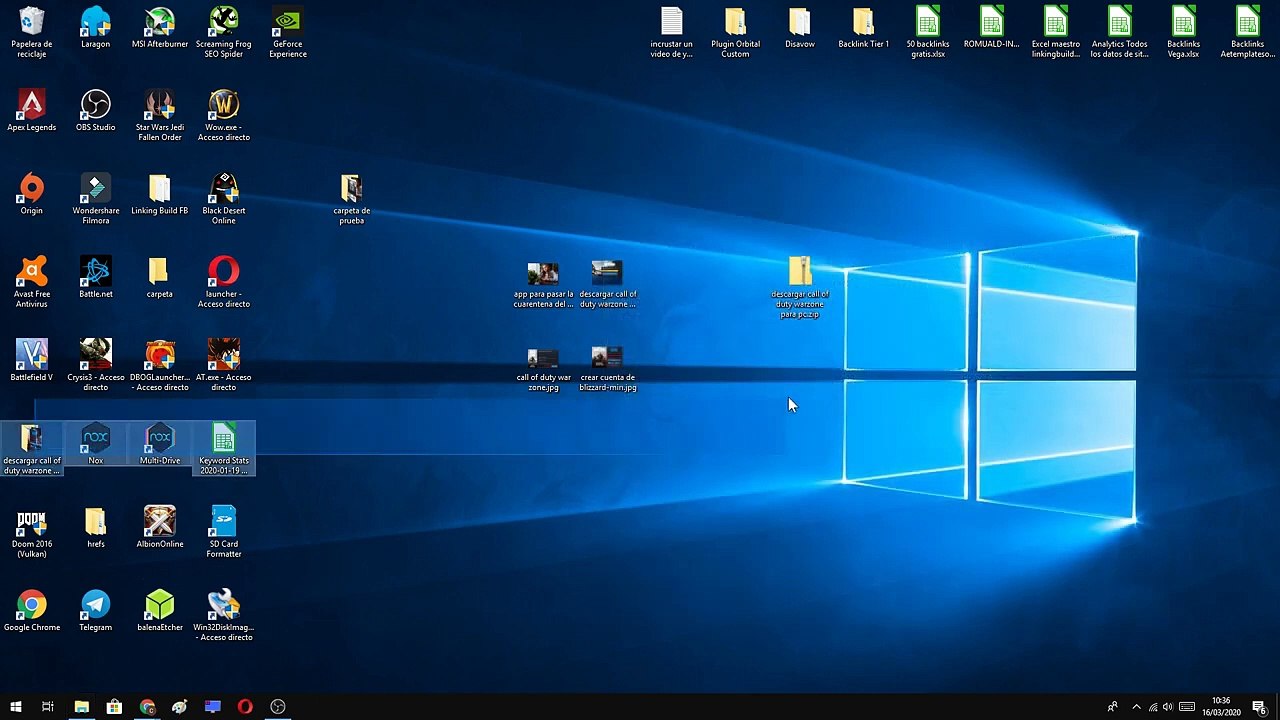Click the MSI Afterburner shortcut
Viewport: 1280px width, 720px height.
[x=160, y=28]
